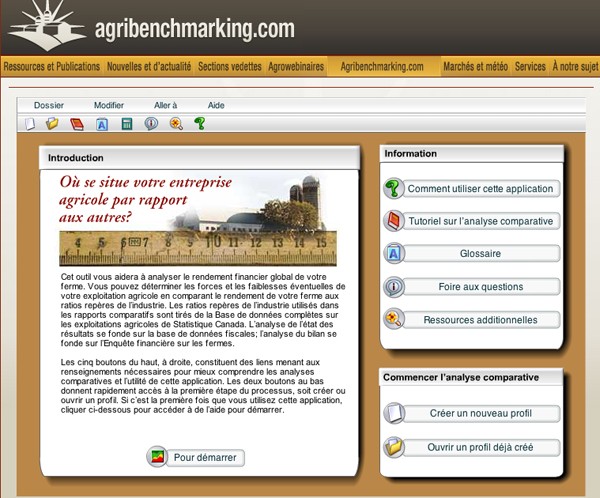Click the ruler and farm banner image

pos(197,219)
